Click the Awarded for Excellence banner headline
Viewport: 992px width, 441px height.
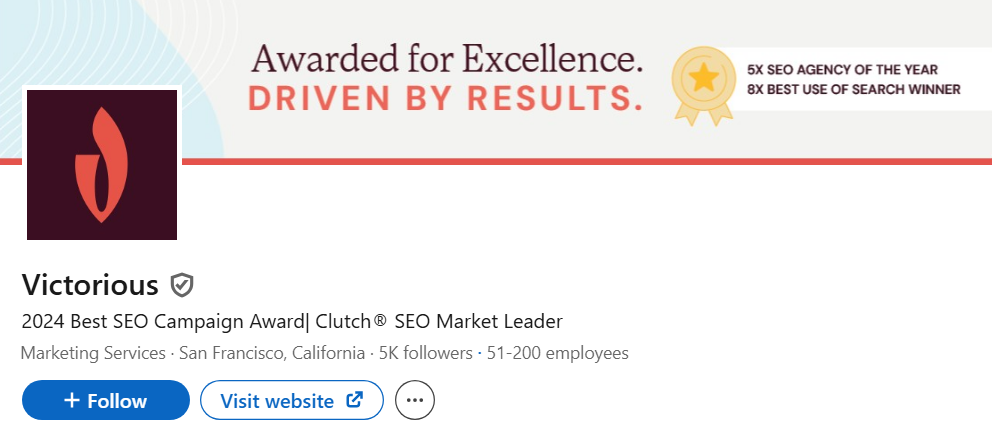click(x=446, y=58)
